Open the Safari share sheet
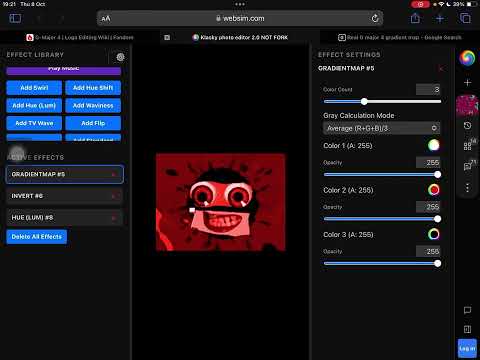The height and width of the screenshot is (360, 480). (415, 18)
